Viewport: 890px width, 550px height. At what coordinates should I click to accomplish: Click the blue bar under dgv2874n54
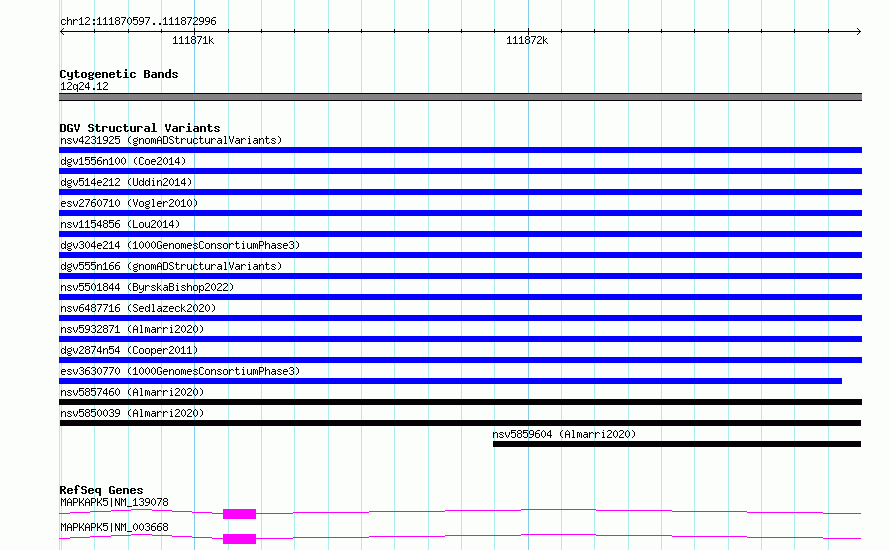point(460,360)
